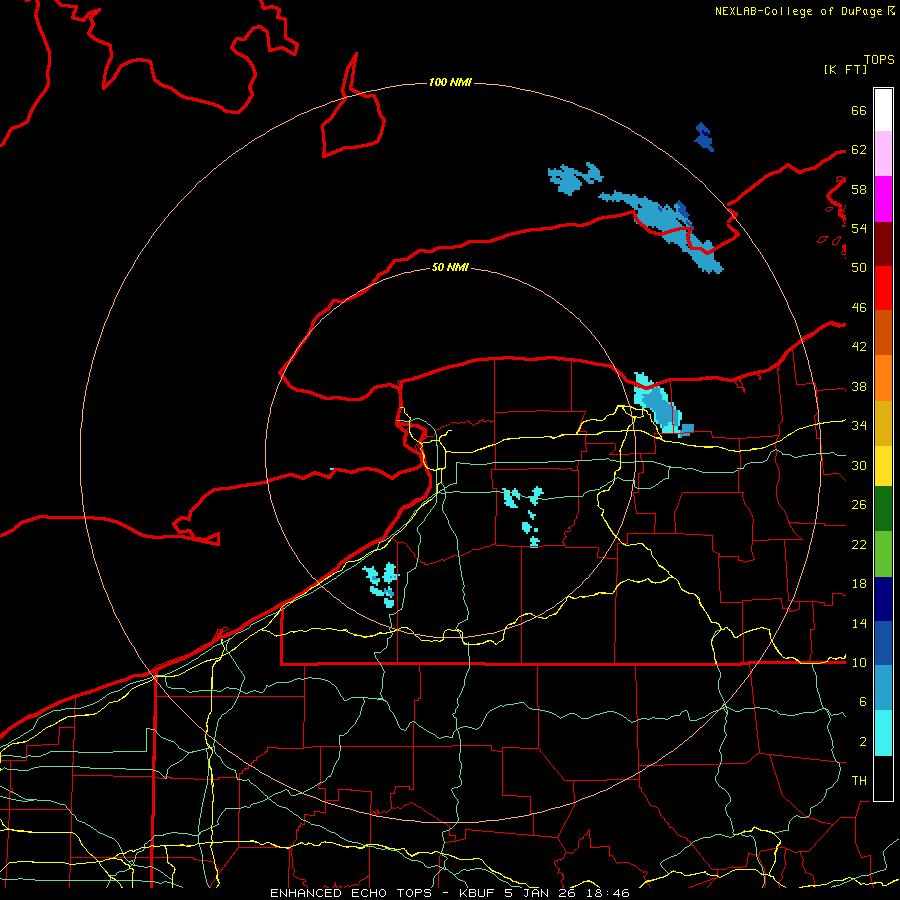Click the 'NEXLAB-College of DuPage' credit text
This screenshot has height=900, width=900.
(x=800, y=11)
